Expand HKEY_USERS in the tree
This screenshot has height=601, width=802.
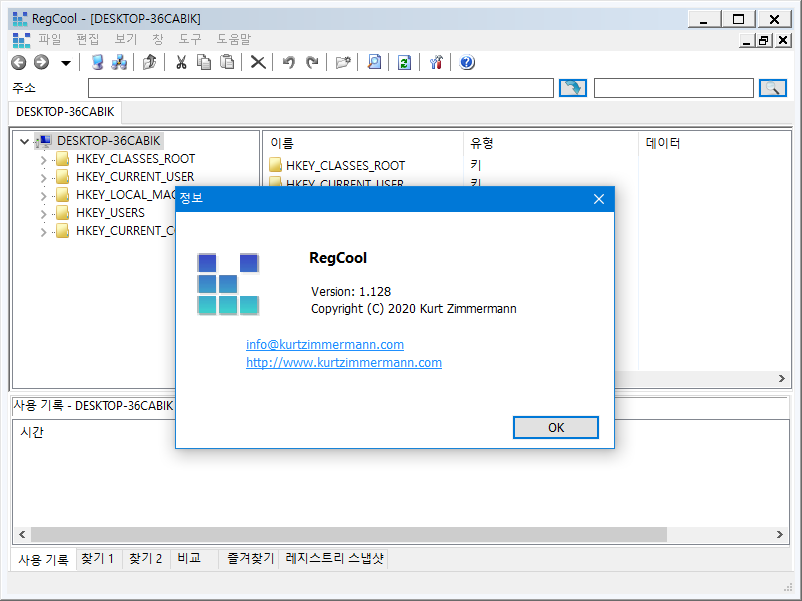pyautogui.click(x=43, y=214)
